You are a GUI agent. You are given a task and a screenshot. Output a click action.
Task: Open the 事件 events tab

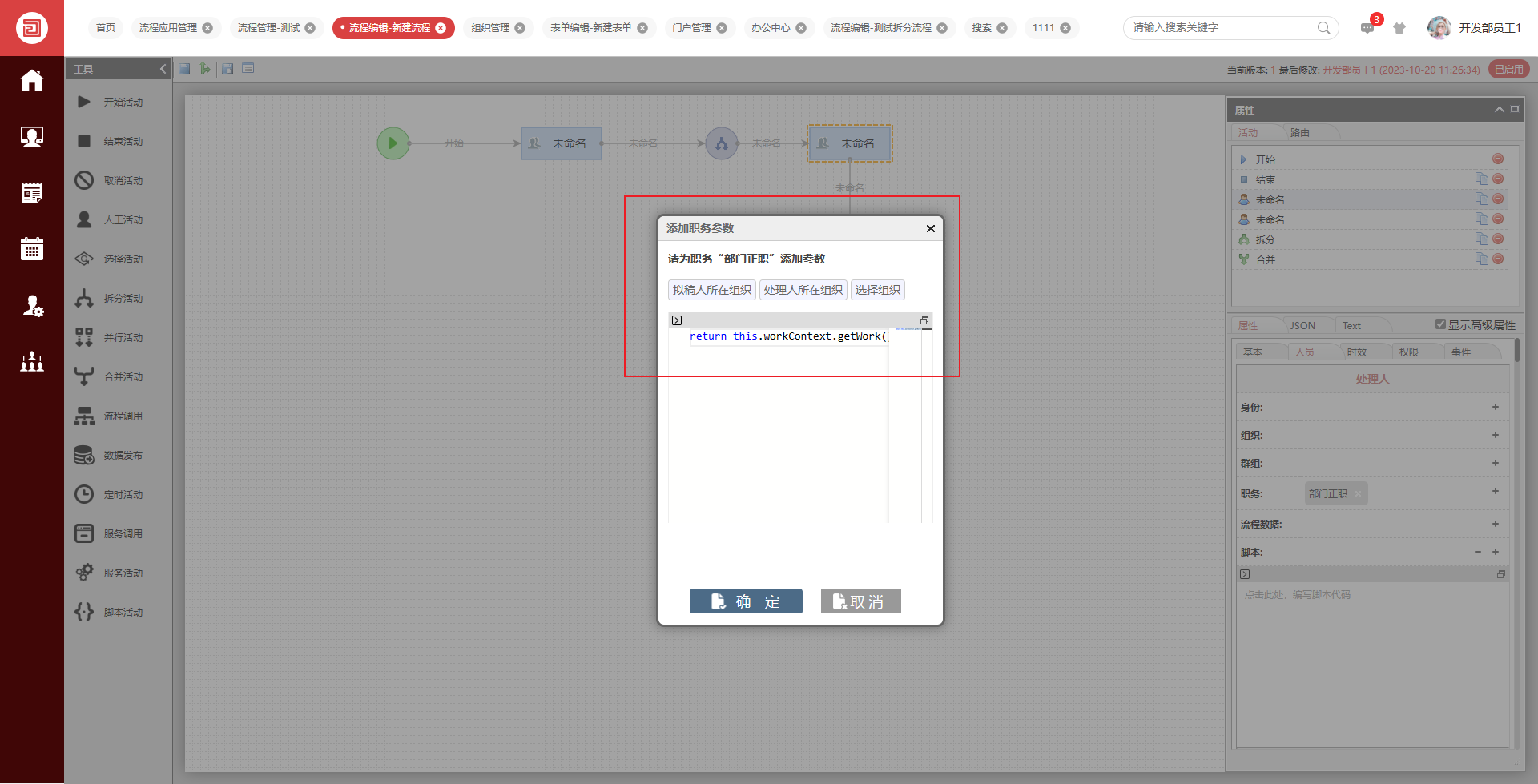pyautogui.click(x=1461, y=352)
